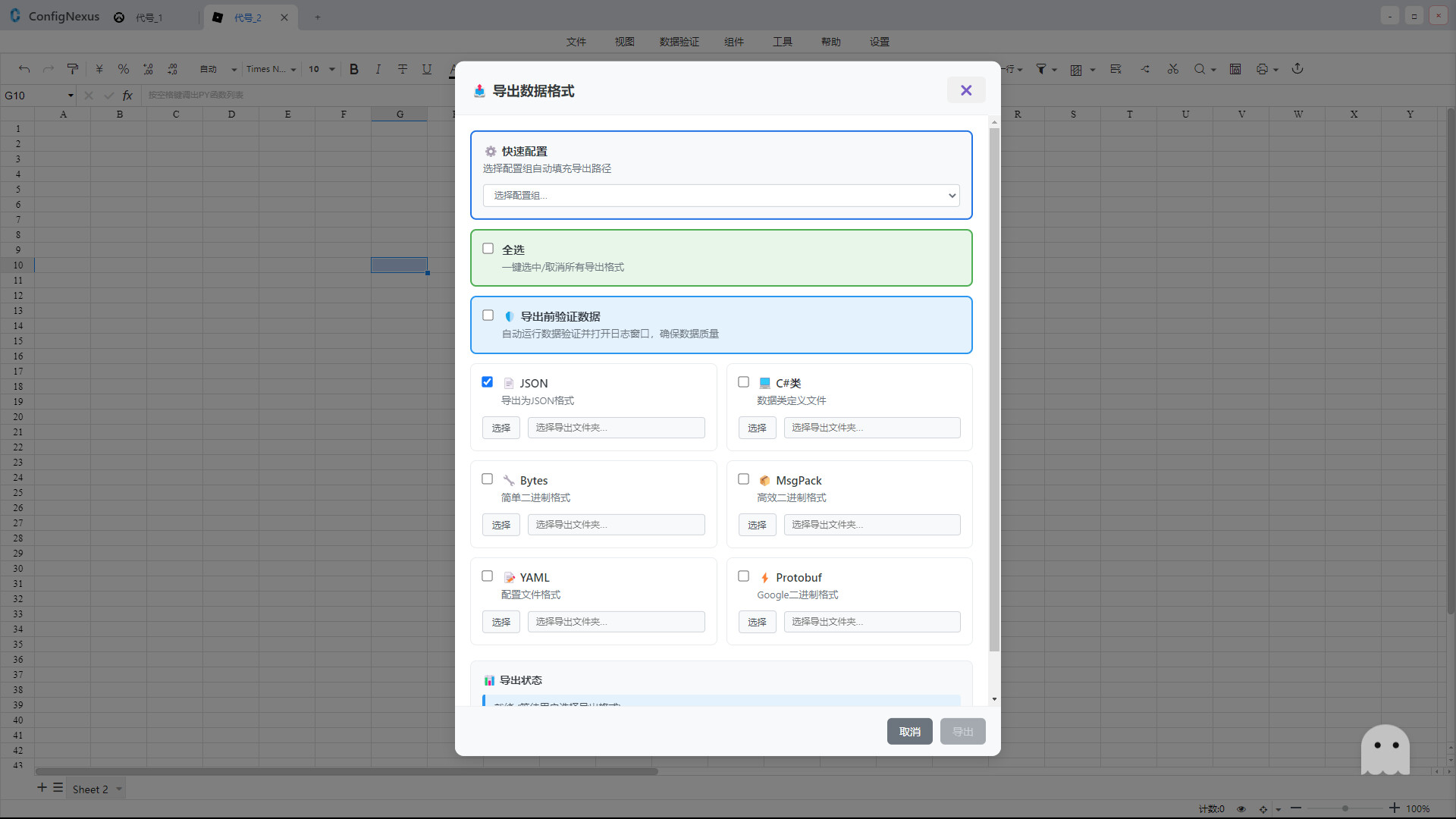Click 选择 button under MsgPack
Screen dimensions: 1456x819
point(757,525)
